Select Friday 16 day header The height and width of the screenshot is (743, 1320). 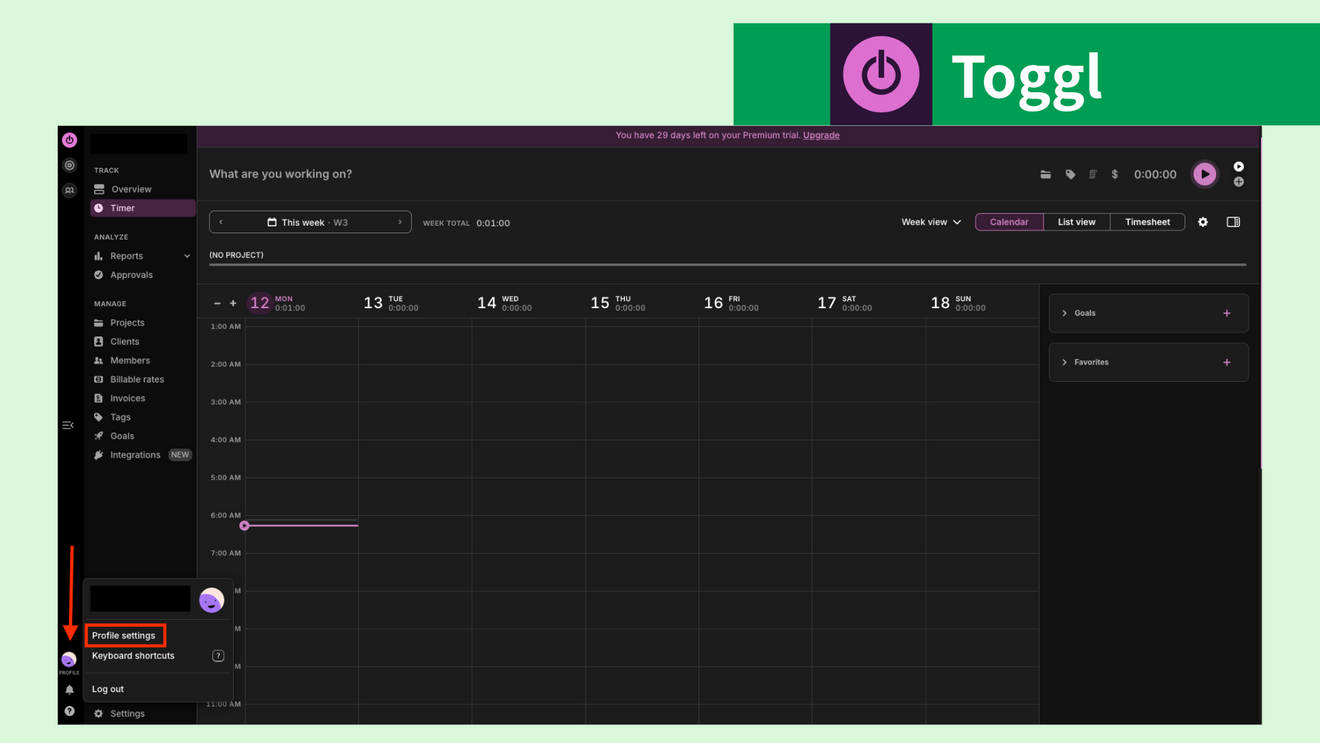(x=731, y=303)
